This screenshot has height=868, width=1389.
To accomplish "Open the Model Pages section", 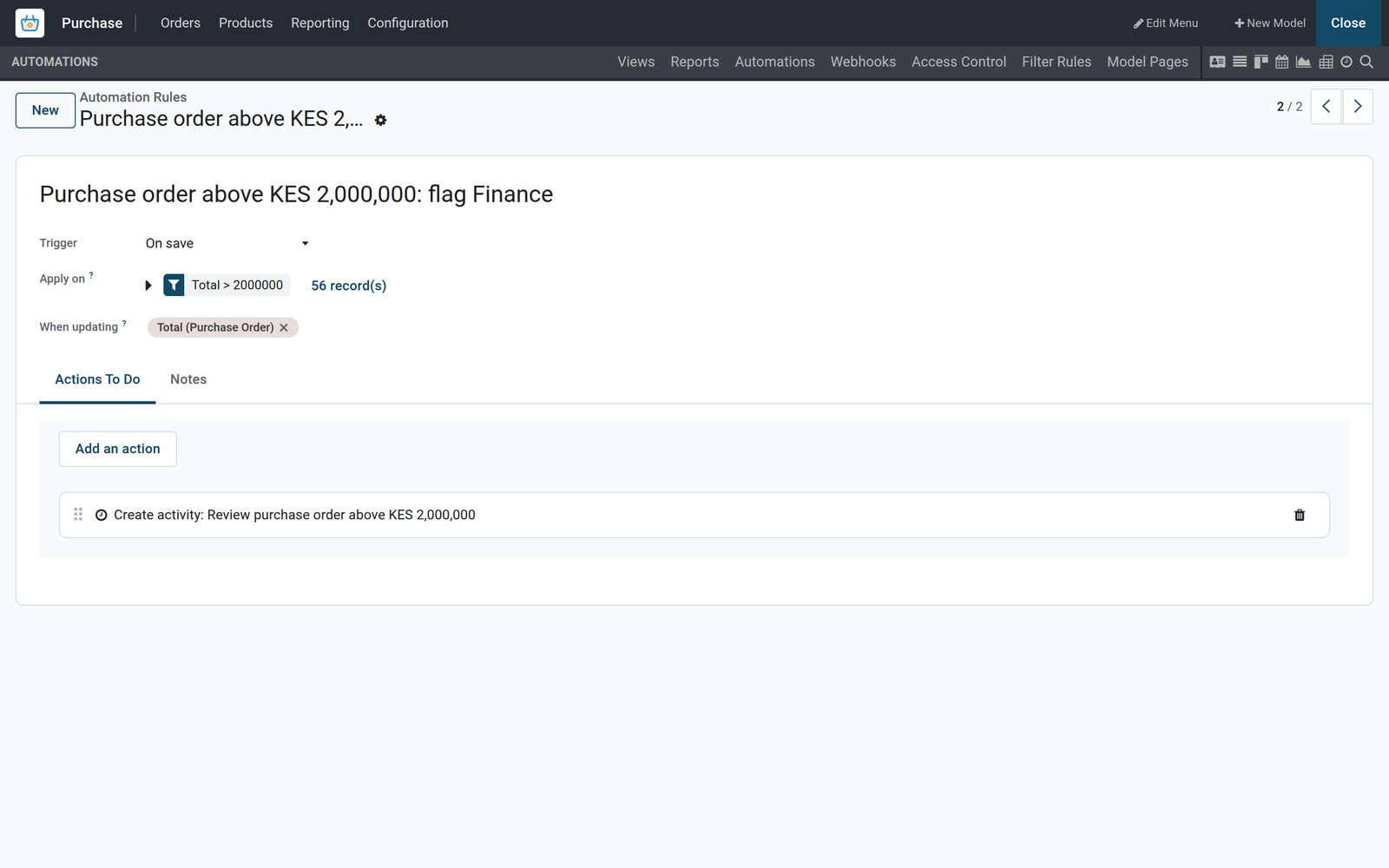I will (x=1148, y=62).
